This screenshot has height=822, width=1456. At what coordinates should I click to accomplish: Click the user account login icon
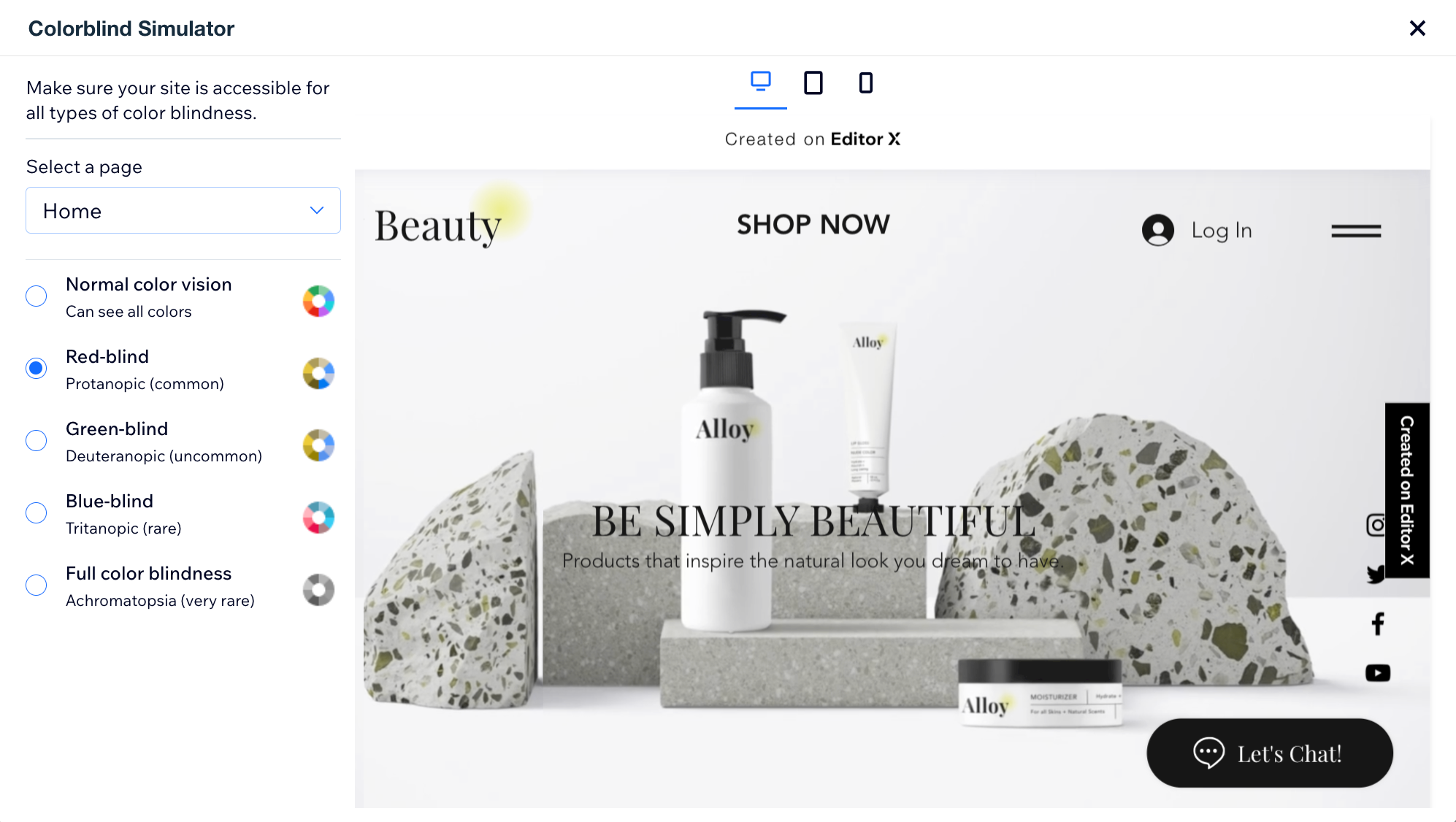1157,230
